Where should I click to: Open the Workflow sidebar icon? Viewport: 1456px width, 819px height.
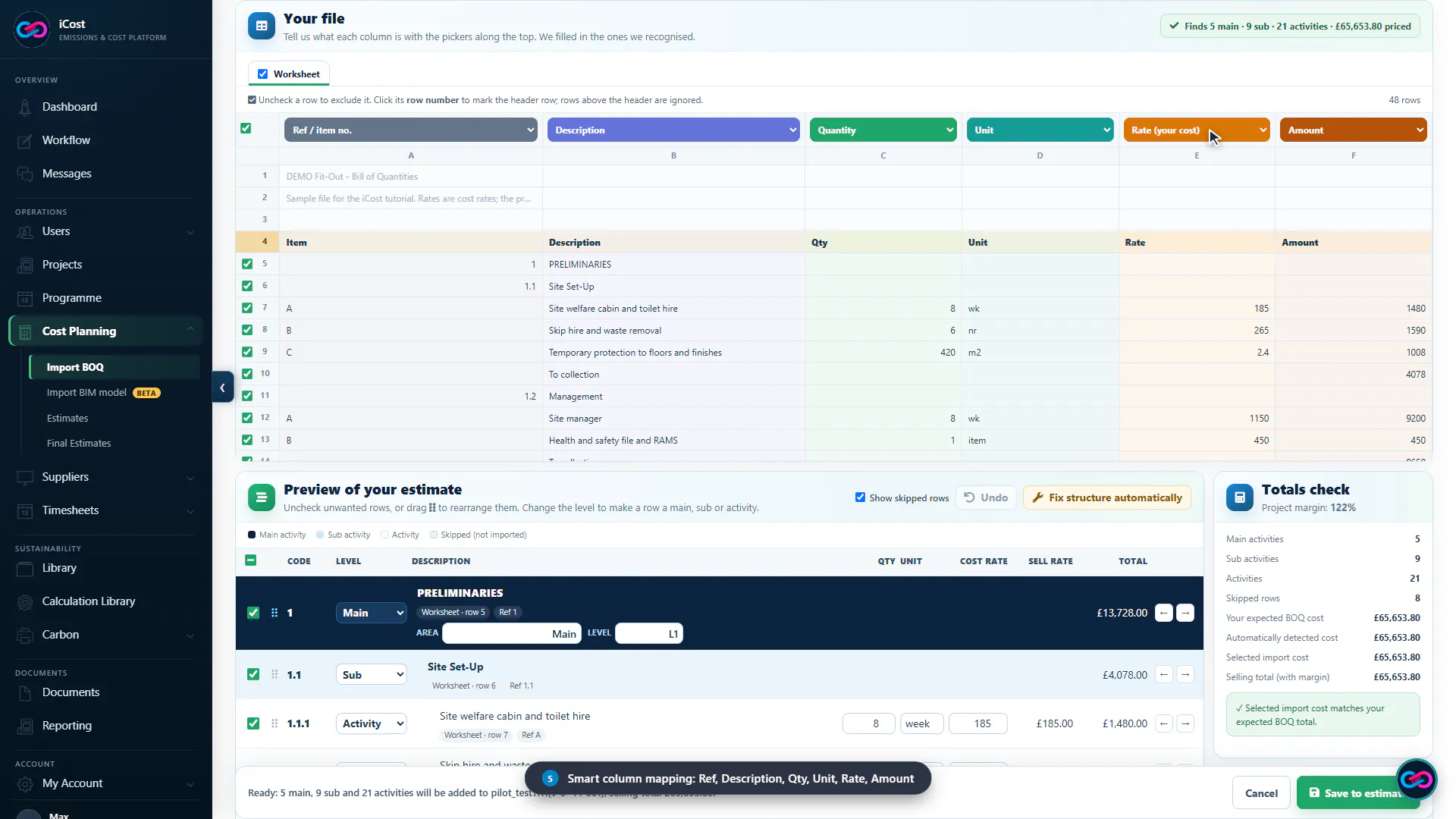tap(25, 140)
